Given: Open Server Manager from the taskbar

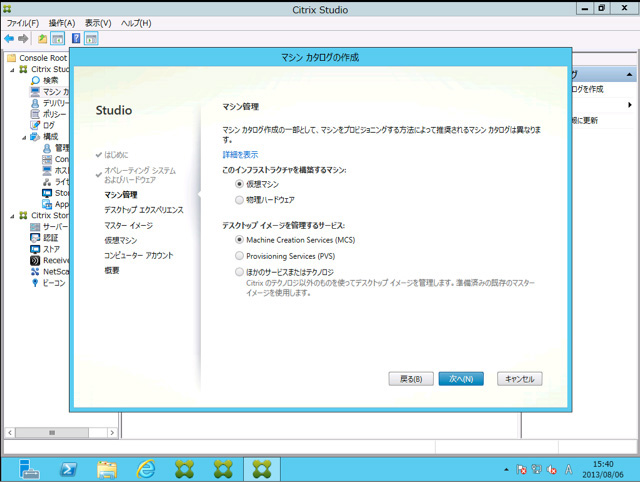Looking at the screenshot, I should 29,469.
